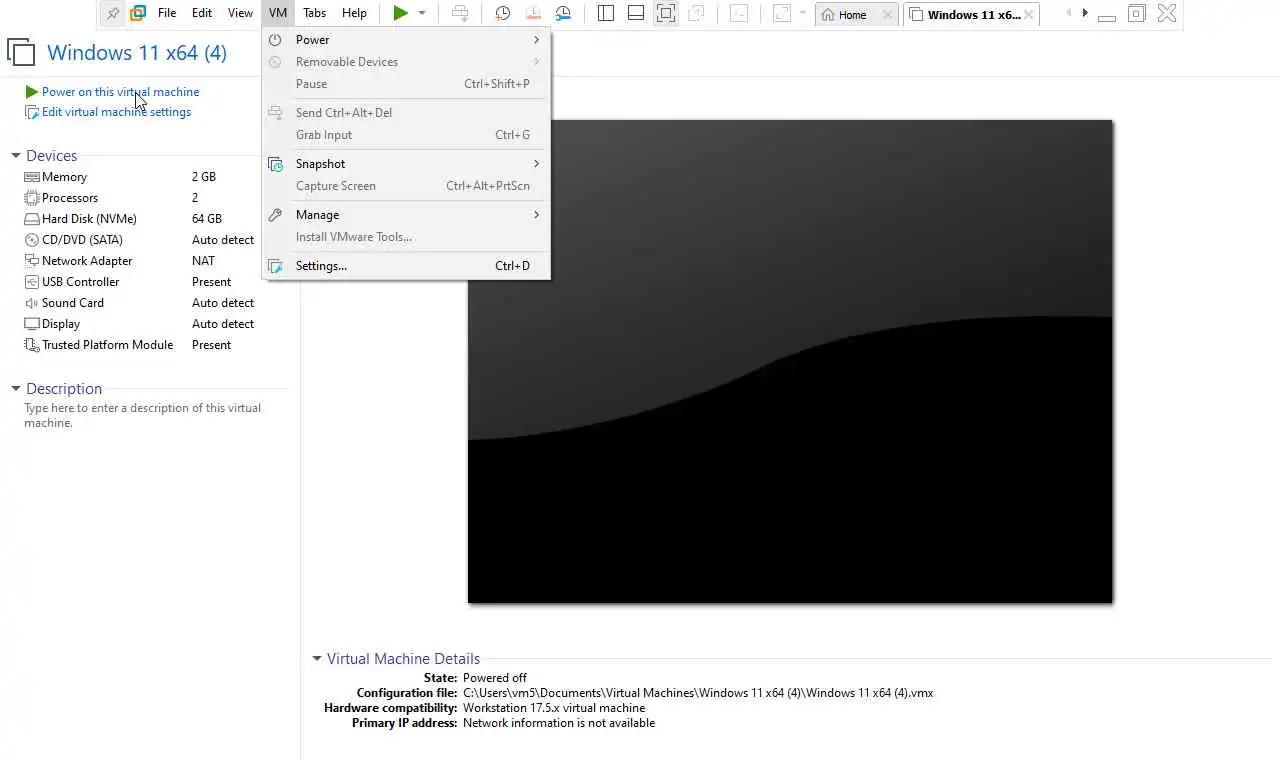Click the Memory chip icon
1280x760 pixels.
pos(32,177)
